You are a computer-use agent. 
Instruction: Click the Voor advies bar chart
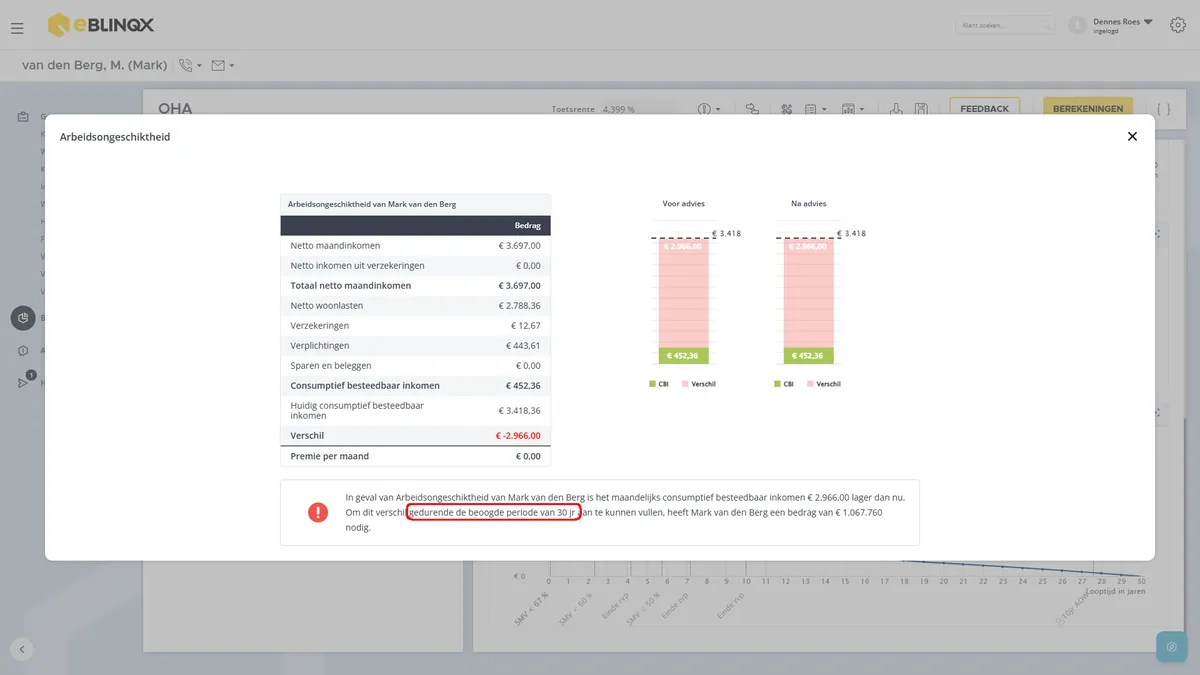coord(682,299)
